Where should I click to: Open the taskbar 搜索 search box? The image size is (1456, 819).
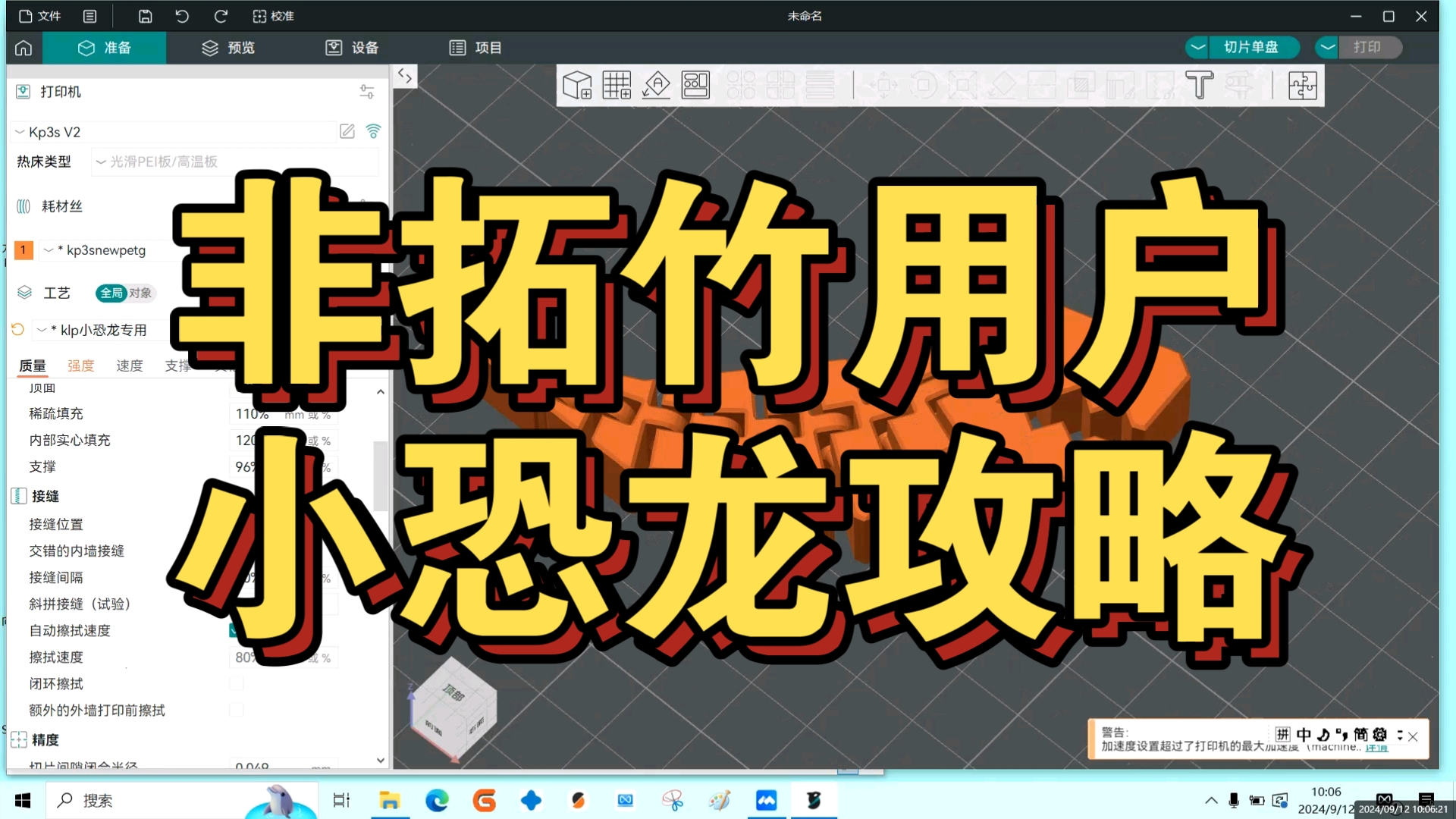tap(182, 800)
